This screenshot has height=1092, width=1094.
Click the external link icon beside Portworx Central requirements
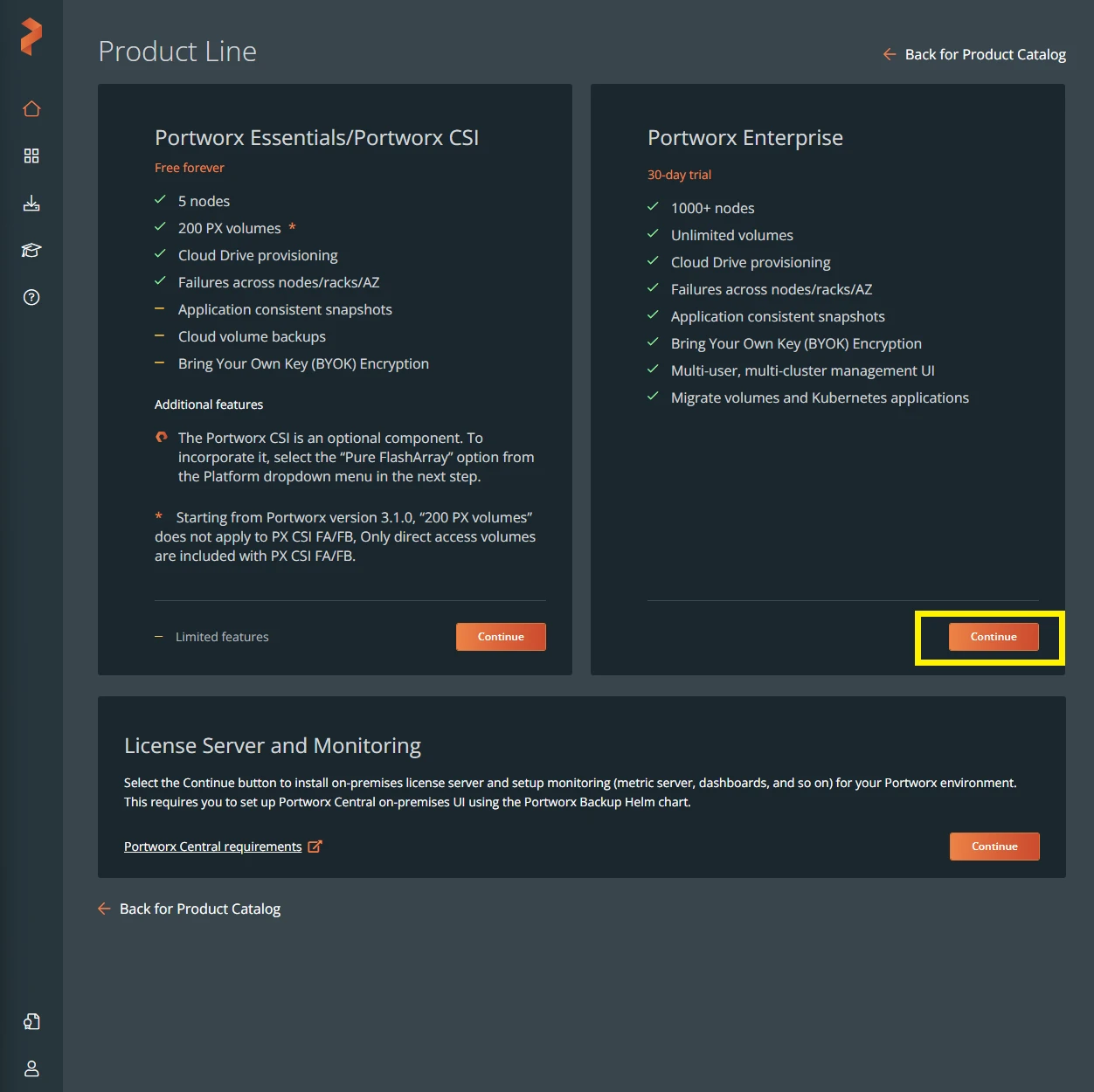tap(315, 846)
